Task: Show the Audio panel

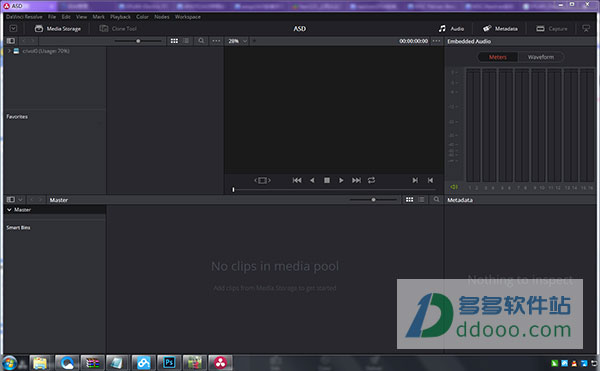Action: coord(451,29)
